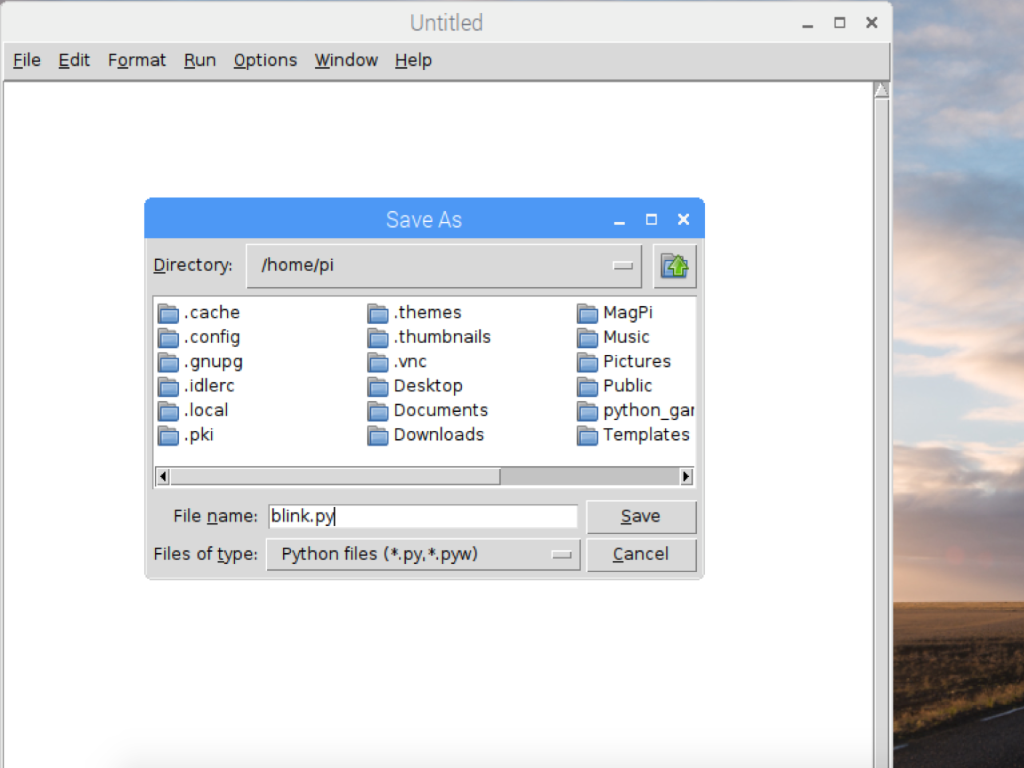The height and width of the screenshot is (768, 1024).
Task: Open the Run menu
Action: (x=200, y=61)
